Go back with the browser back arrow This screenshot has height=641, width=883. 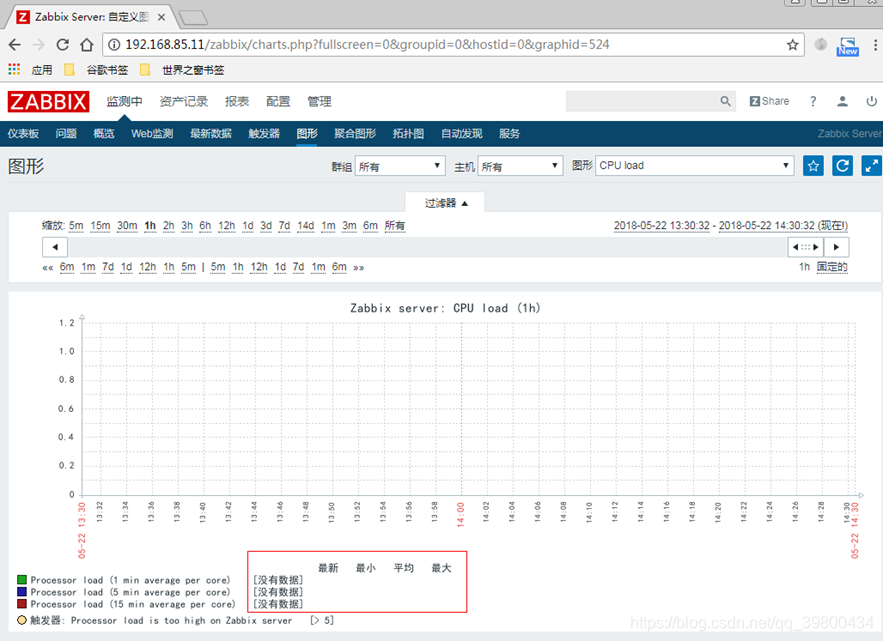tap(15, 44)
